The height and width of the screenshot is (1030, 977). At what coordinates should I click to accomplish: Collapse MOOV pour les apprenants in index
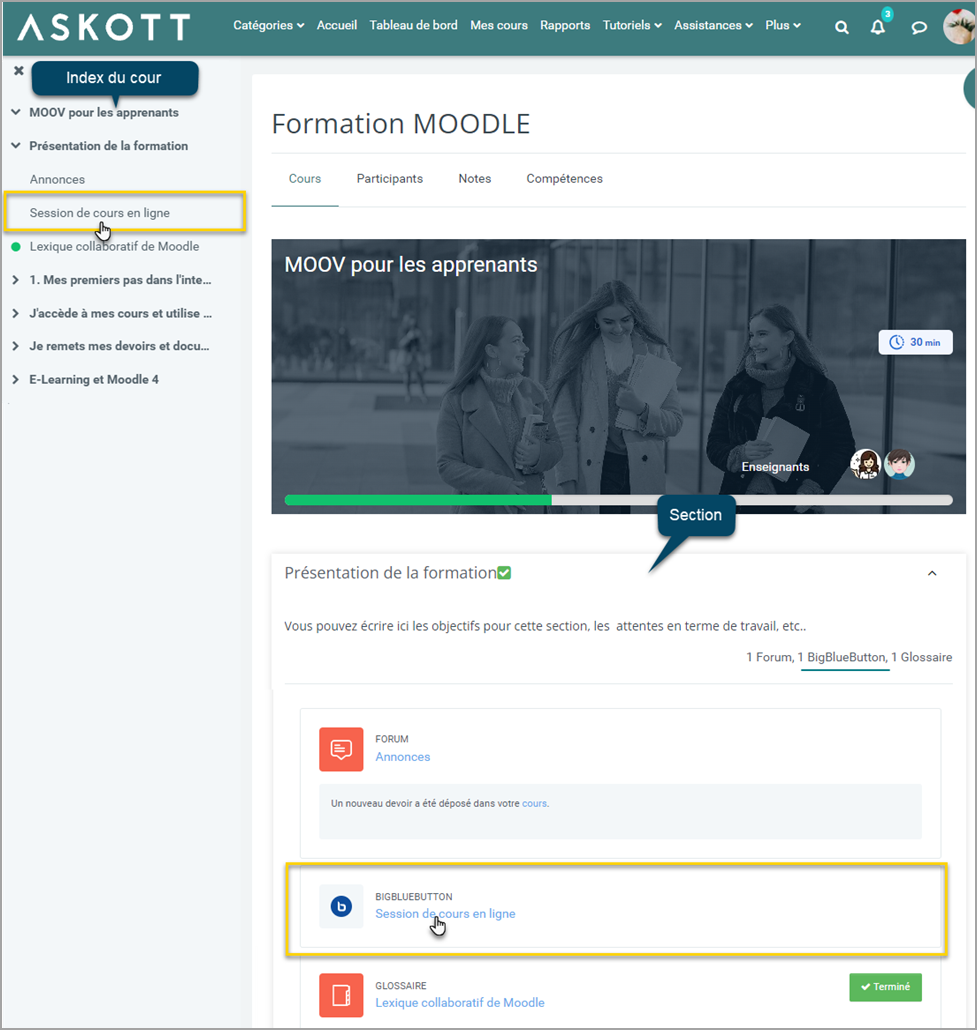pos(16,112)
